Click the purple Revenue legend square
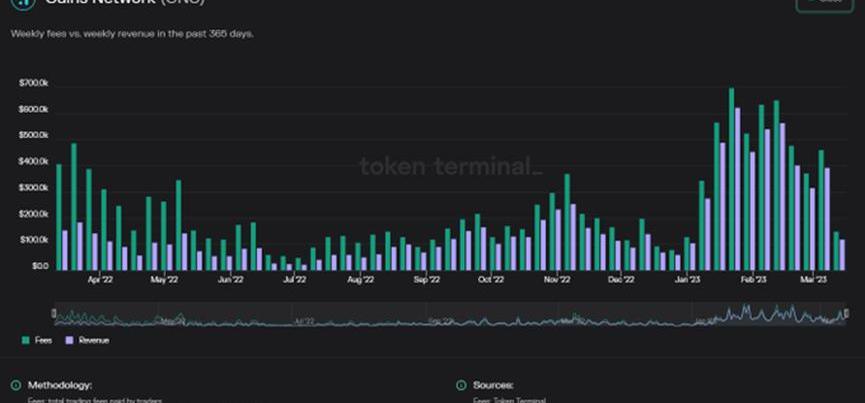865x403 pixels. click(69, 340)
